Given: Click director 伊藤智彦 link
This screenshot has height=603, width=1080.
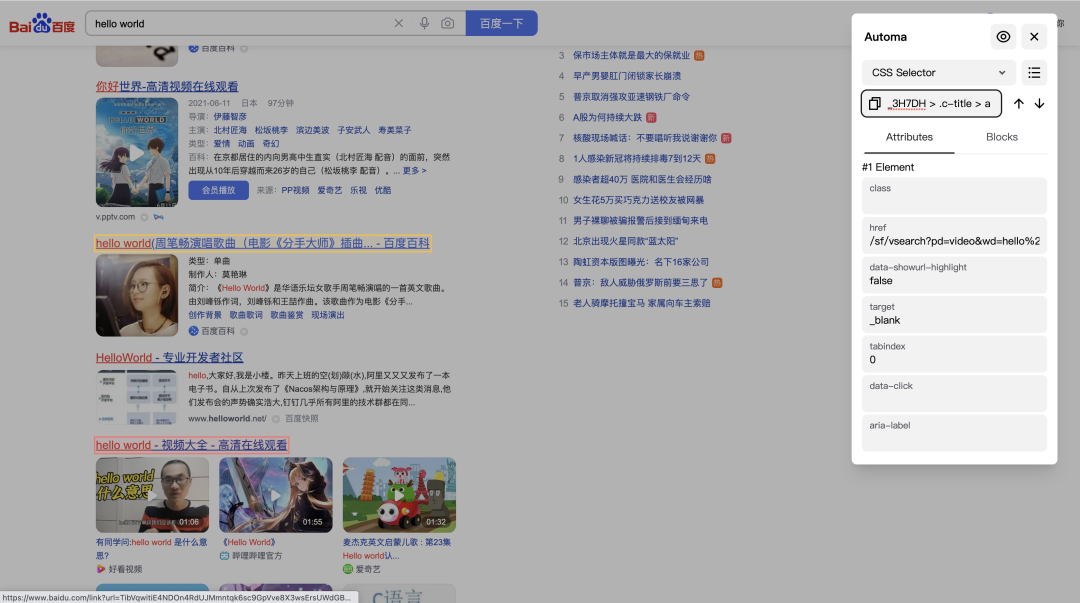Looking at the screenshot, I should (229, 116).
